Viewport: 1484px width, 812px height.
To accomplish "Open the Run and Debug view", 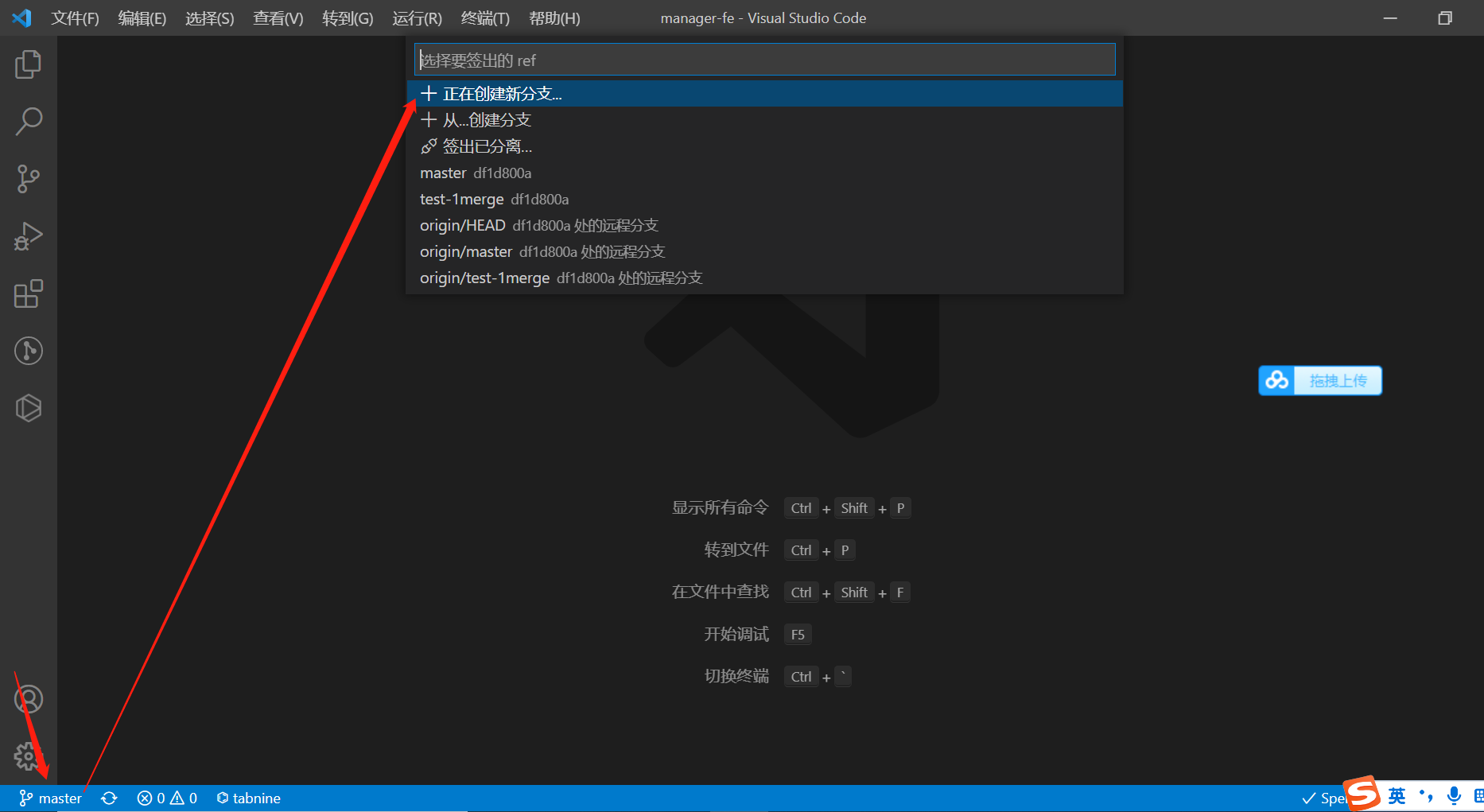I will point(29,236).
